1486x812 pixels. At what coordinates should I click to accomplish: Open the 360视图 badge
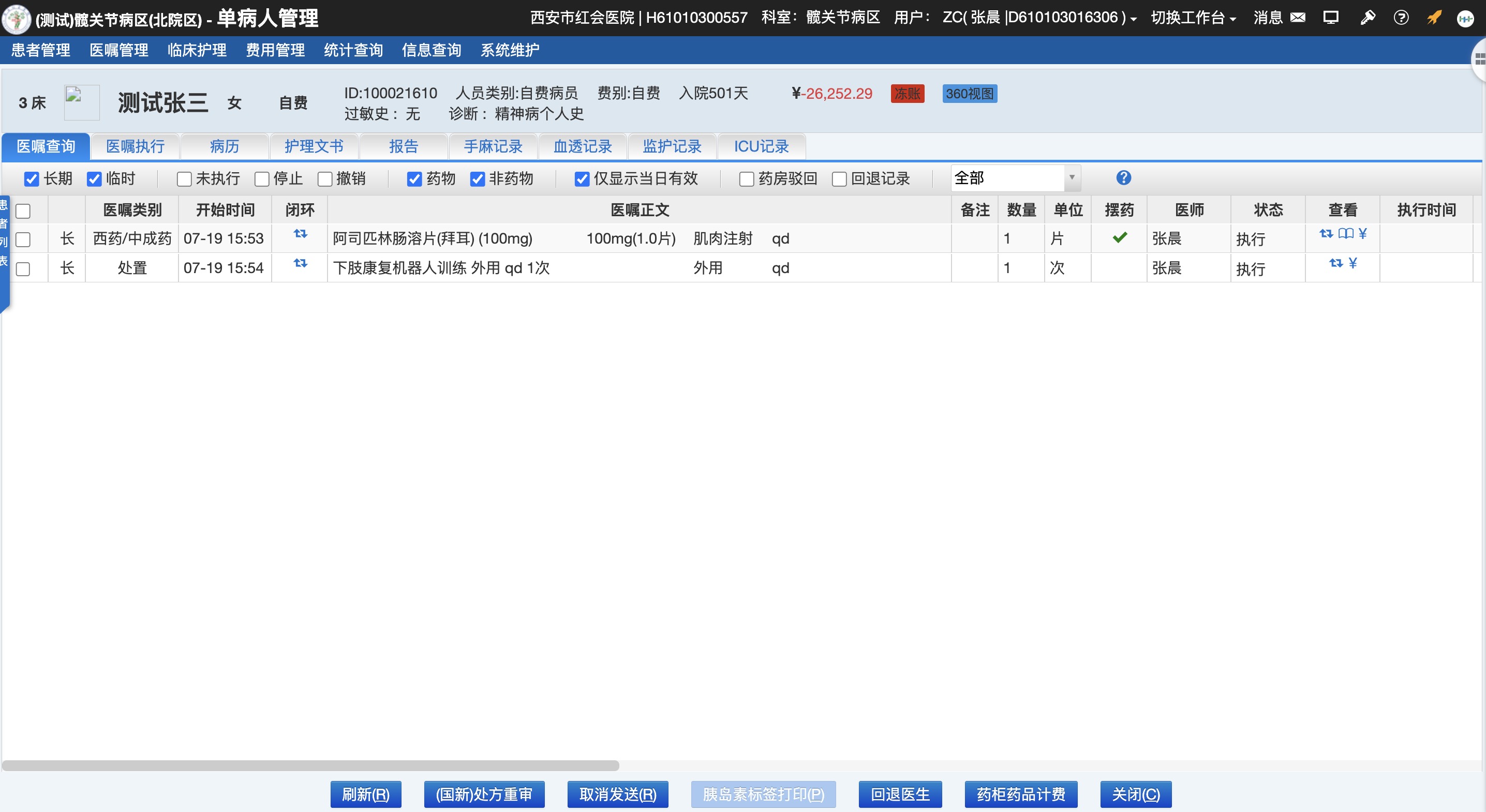(x=970, y=94)
